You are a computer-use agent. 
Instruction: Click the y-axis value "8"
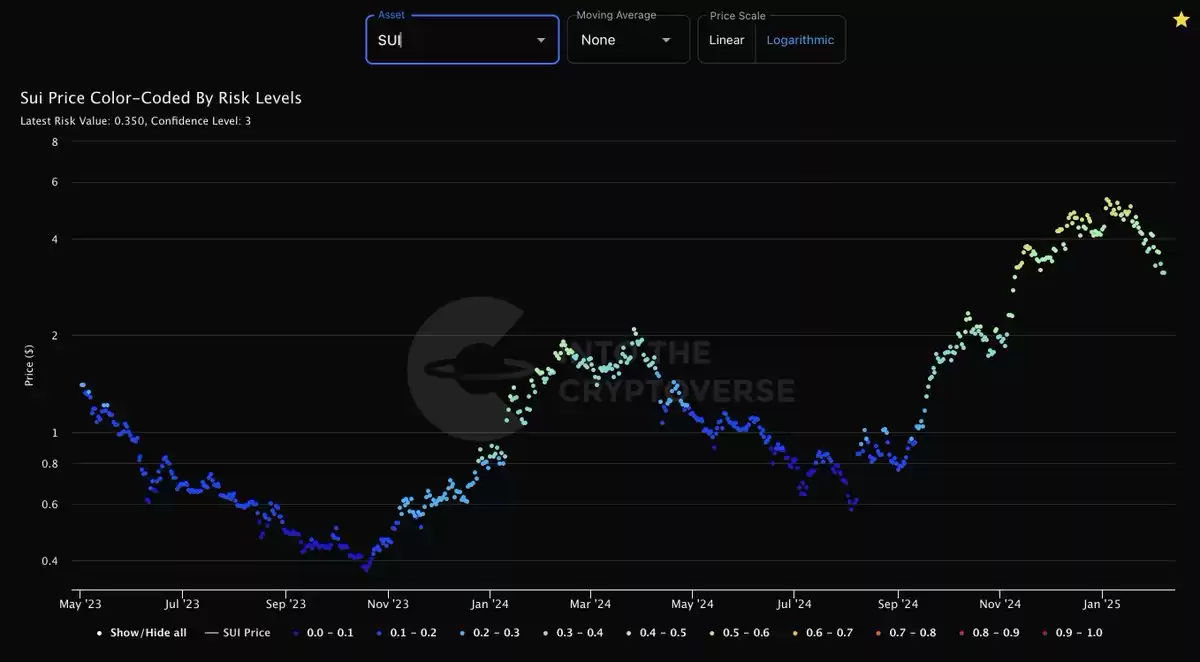tap(55, 142)
